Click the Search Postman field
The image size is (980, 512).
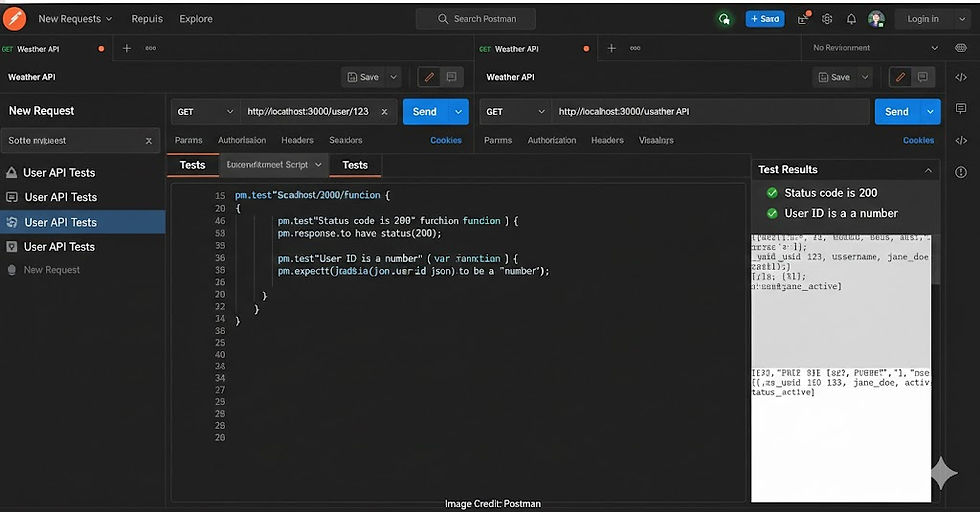click(476, 19)
